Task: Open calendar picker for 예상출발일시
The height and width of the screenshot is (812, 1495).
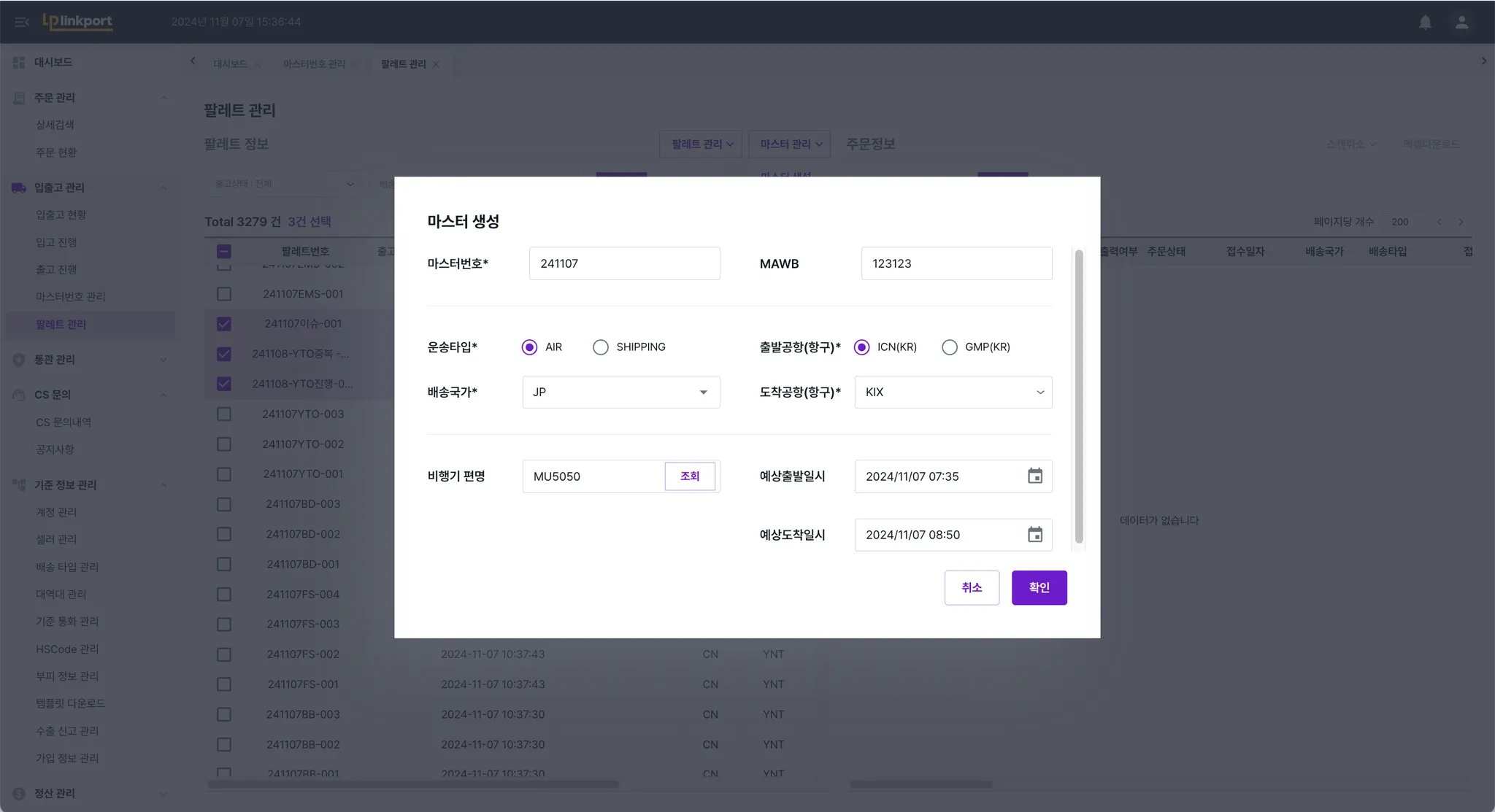Action: tap(1034, 476)
